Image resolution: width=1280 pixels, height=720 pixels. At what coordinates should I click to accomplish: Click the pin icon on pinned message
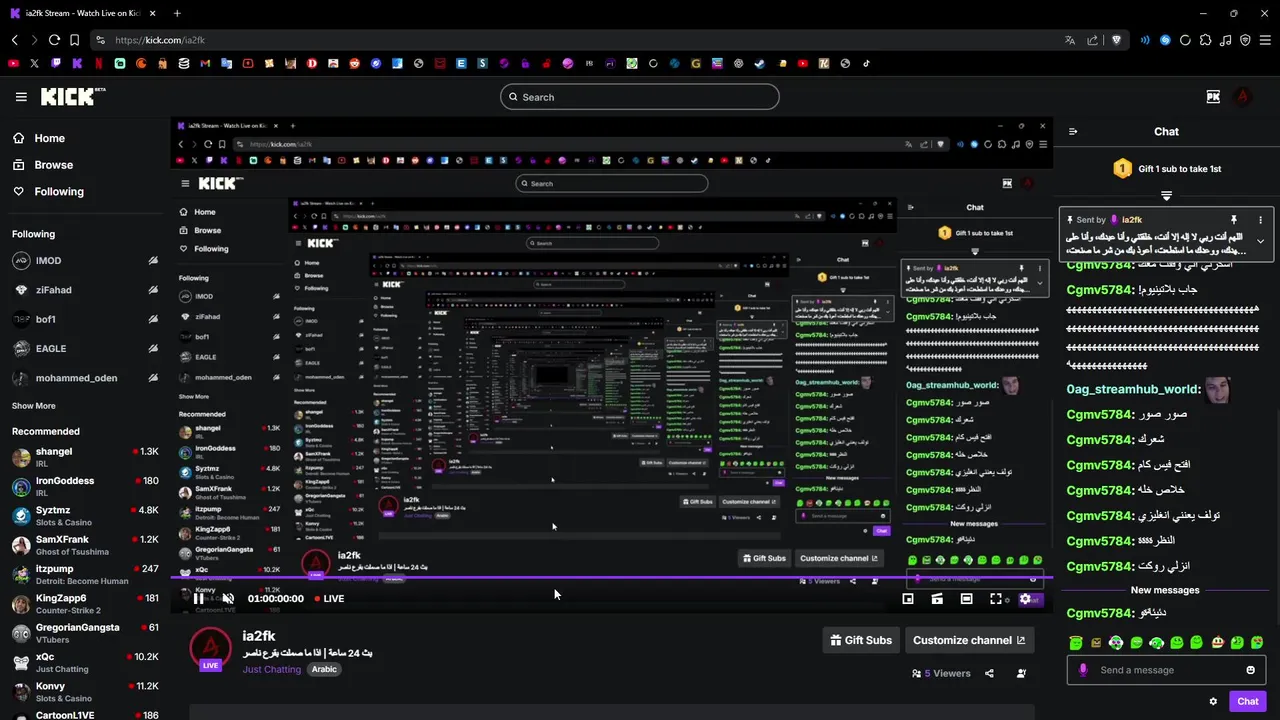pyautogui.click(x=1234, y=219)
